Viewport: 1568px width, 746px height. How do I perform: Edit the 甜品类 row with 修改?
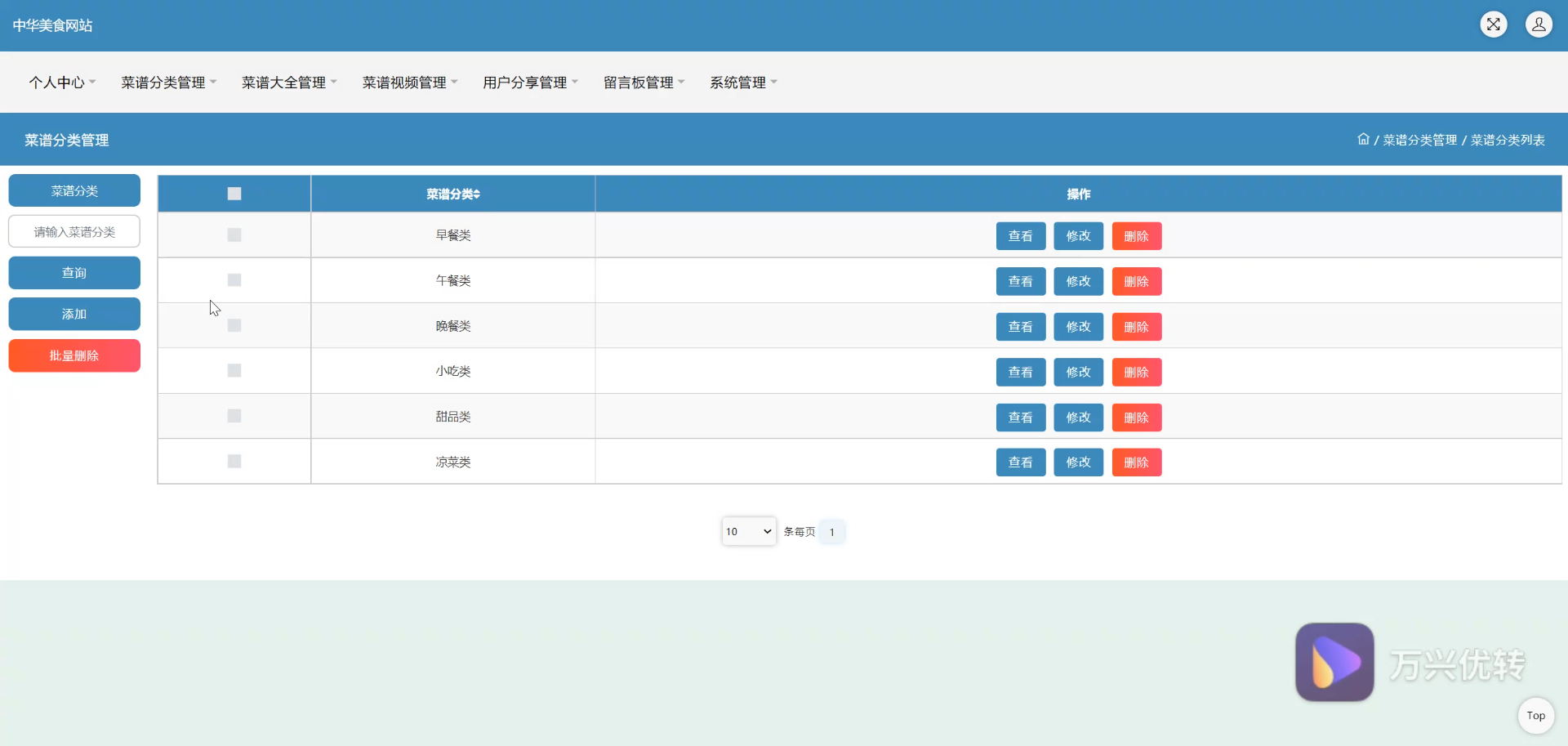tap(1079, 418)
